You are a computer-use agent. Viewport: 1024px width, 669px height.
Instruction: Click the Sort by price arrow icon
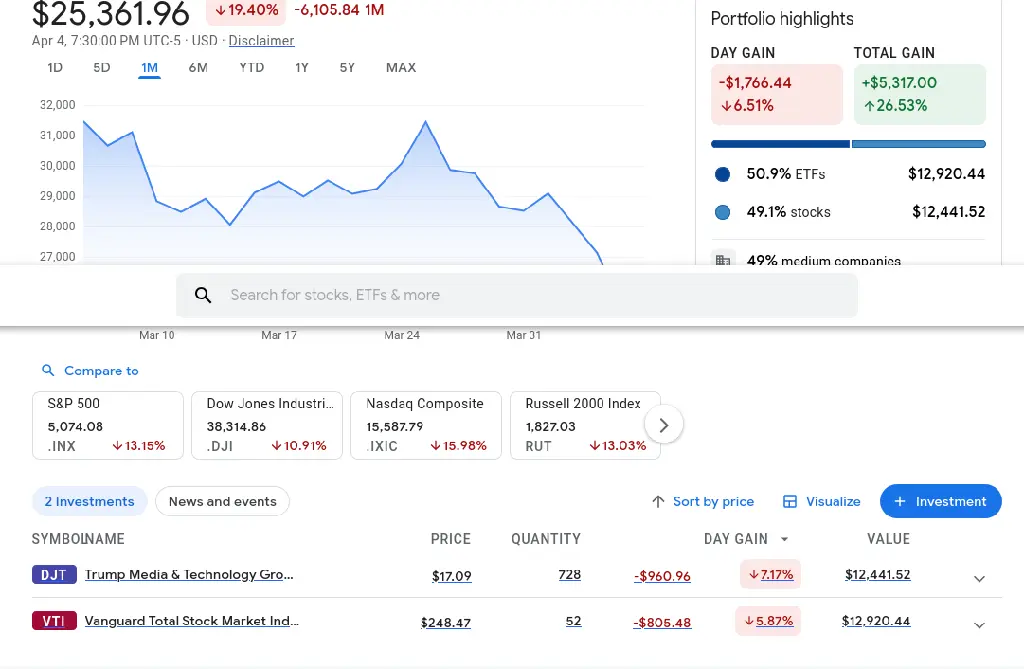click(x=658, y=502)
